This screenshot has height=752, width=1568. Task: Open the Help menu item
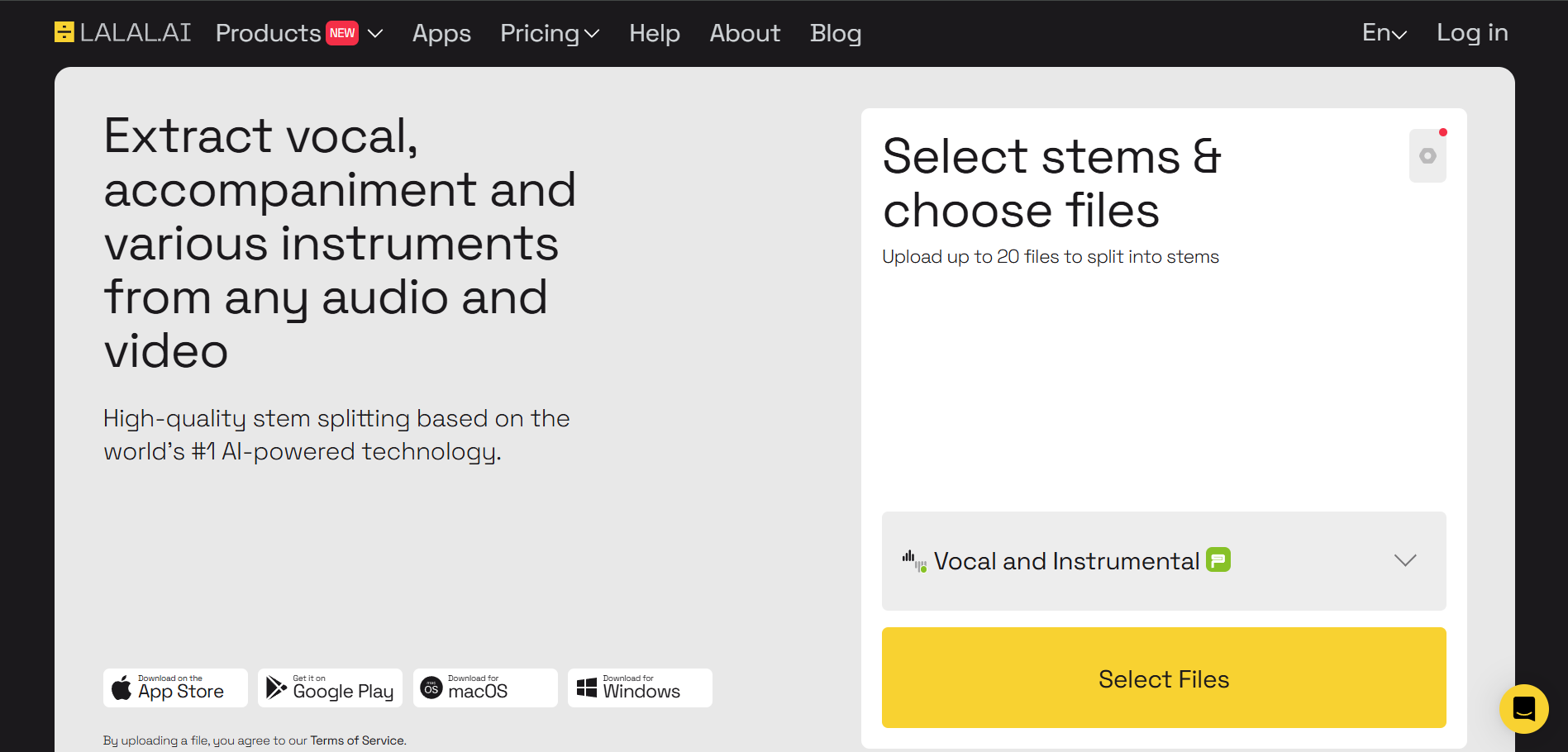pyautogui.click(x=655, y=33)
